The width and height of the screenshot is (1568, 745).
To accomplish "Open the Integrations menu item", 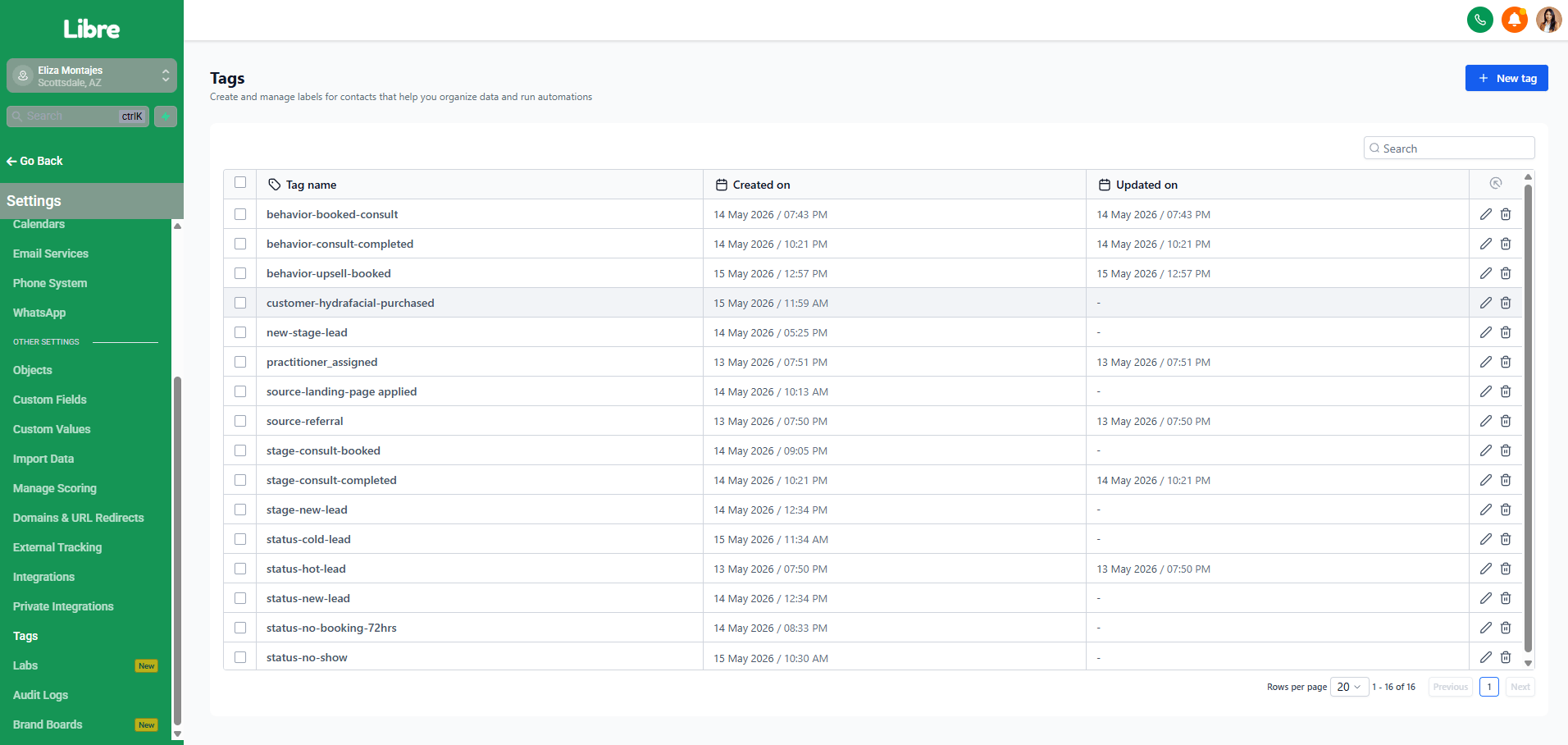I will point(43,577).
